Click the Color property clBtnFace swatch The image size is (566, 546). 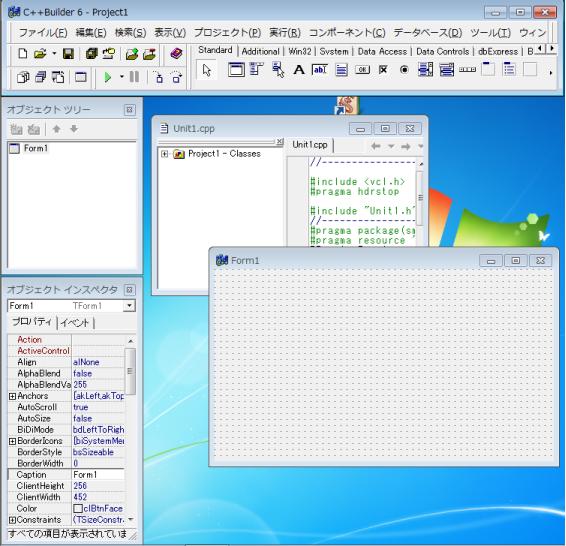tap(78, 508)
